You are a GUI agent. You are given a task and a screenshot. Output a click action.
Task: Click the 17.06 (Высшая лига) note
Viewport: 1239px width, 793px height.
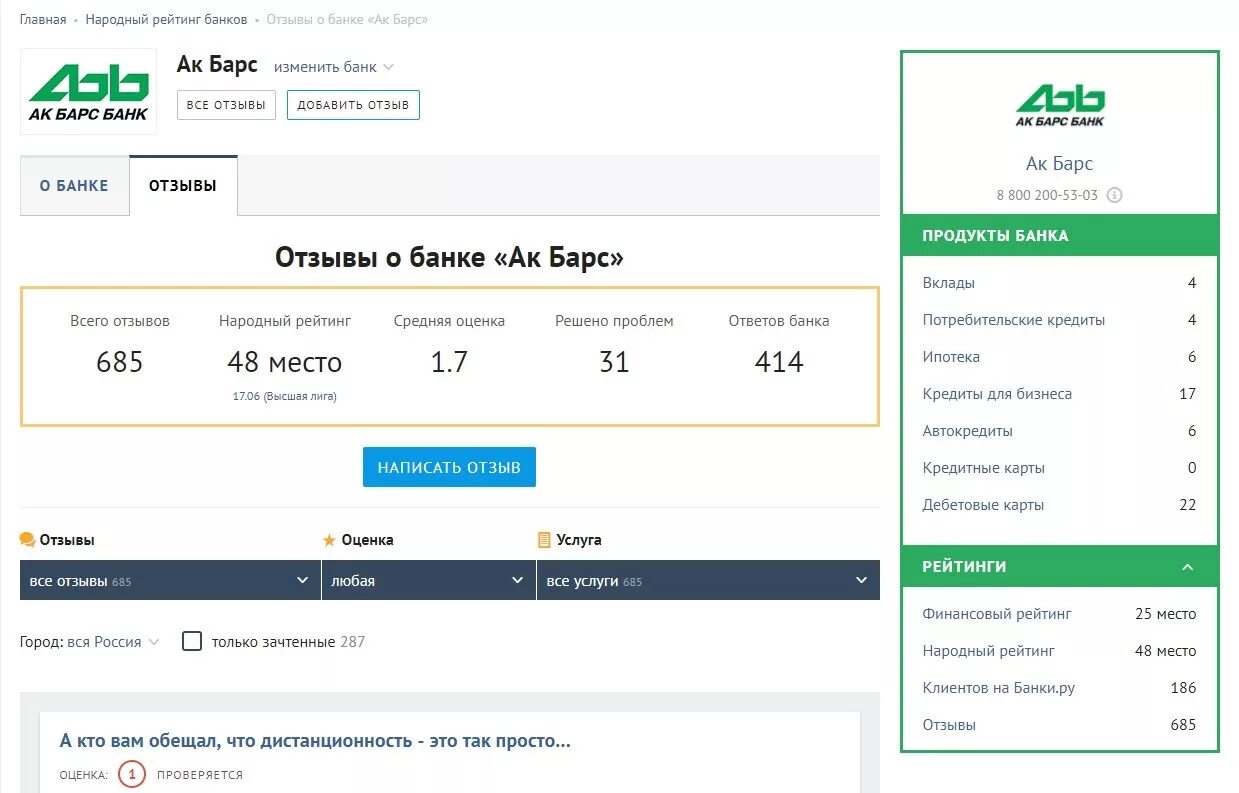(284, 397)
